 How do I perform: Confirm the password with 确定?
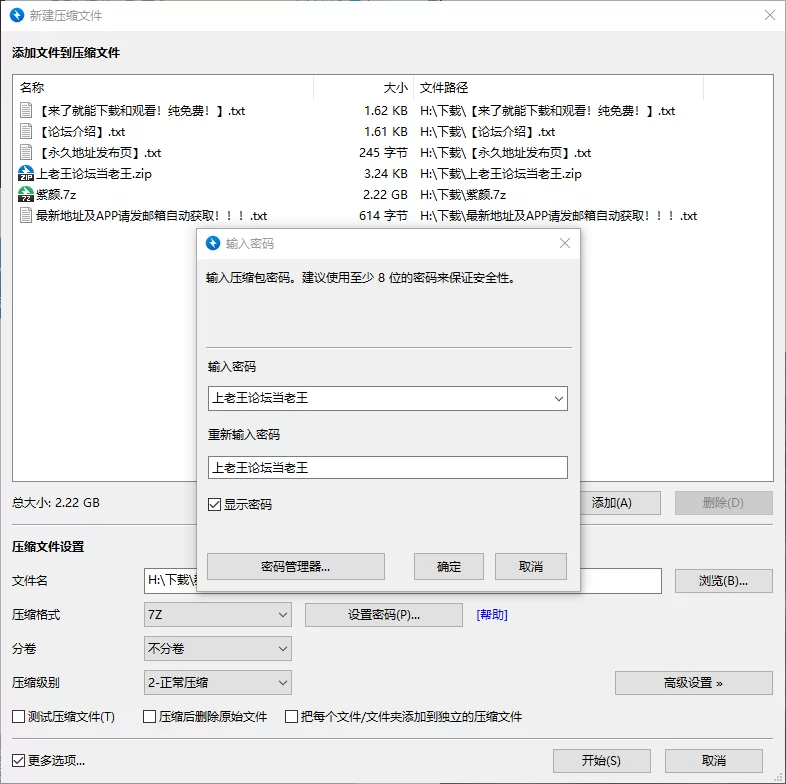tap(449, 566)
